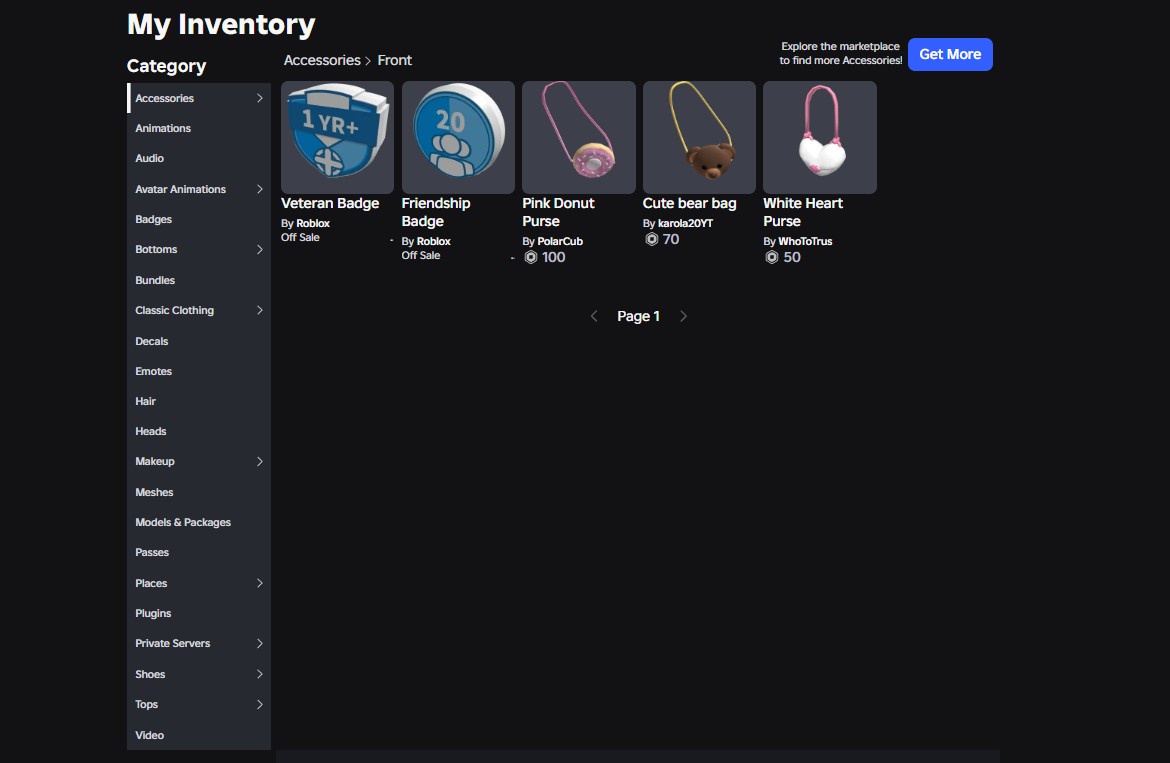Image resolution: width=1170 pixels, height=763 pixels.
Task: Open the Veteran Badge title link
Action: click(330, 203)
